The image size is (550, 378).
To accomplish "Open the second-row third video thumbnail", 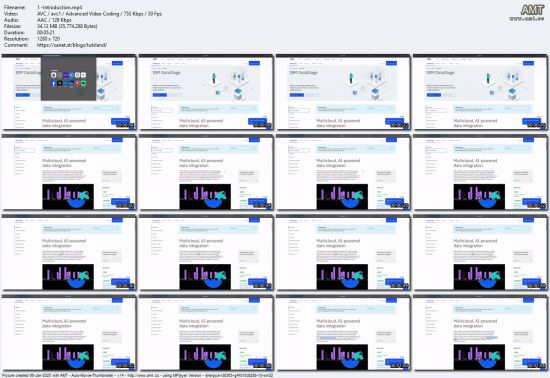I will pos(343,172).
